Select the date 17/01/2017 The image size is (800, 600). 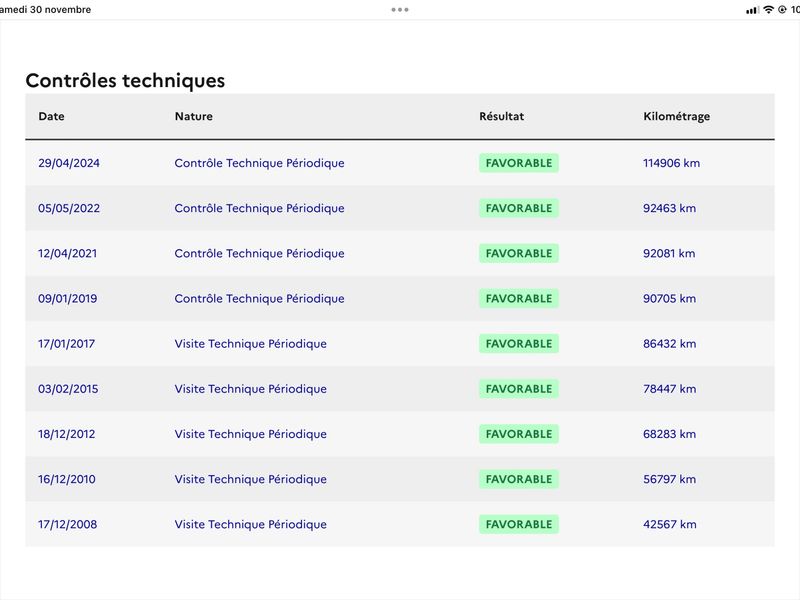(66, 344)
